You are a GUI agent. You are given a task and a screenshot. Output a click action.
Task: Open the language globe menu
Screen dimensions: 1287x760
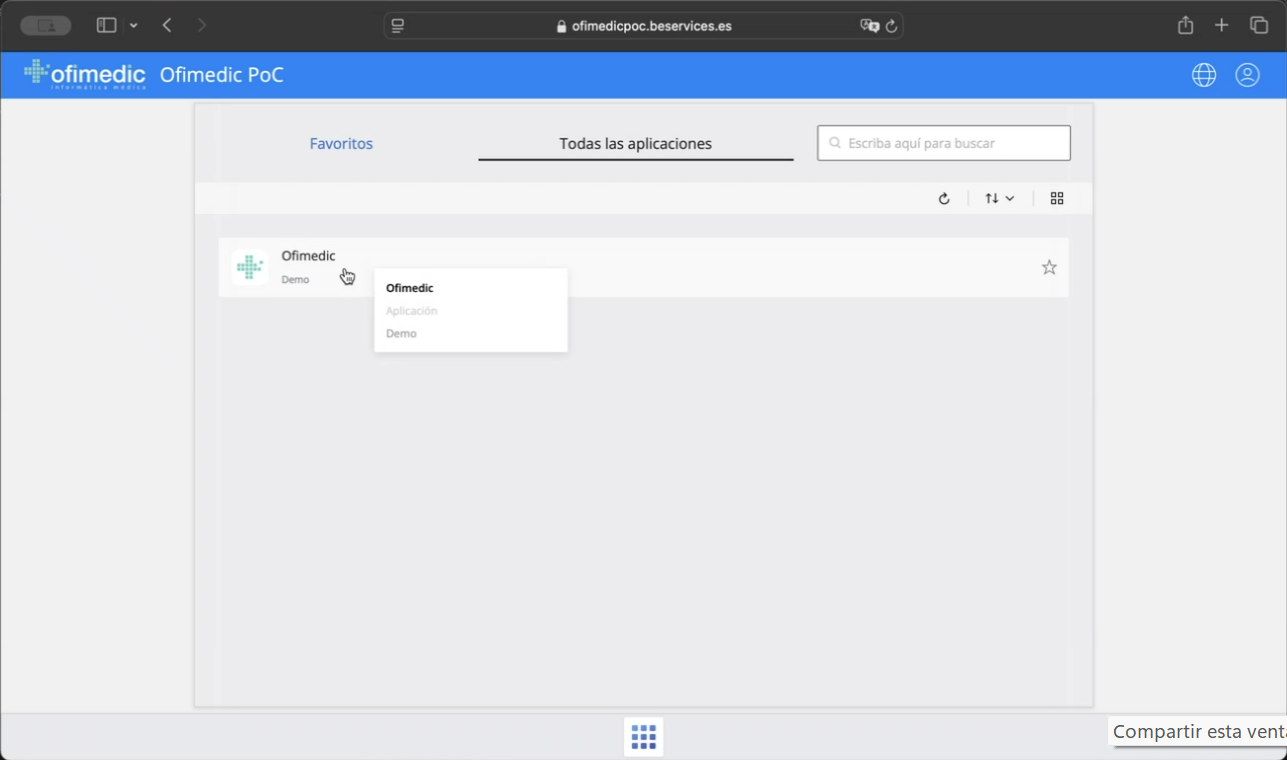coord(1204,75)
